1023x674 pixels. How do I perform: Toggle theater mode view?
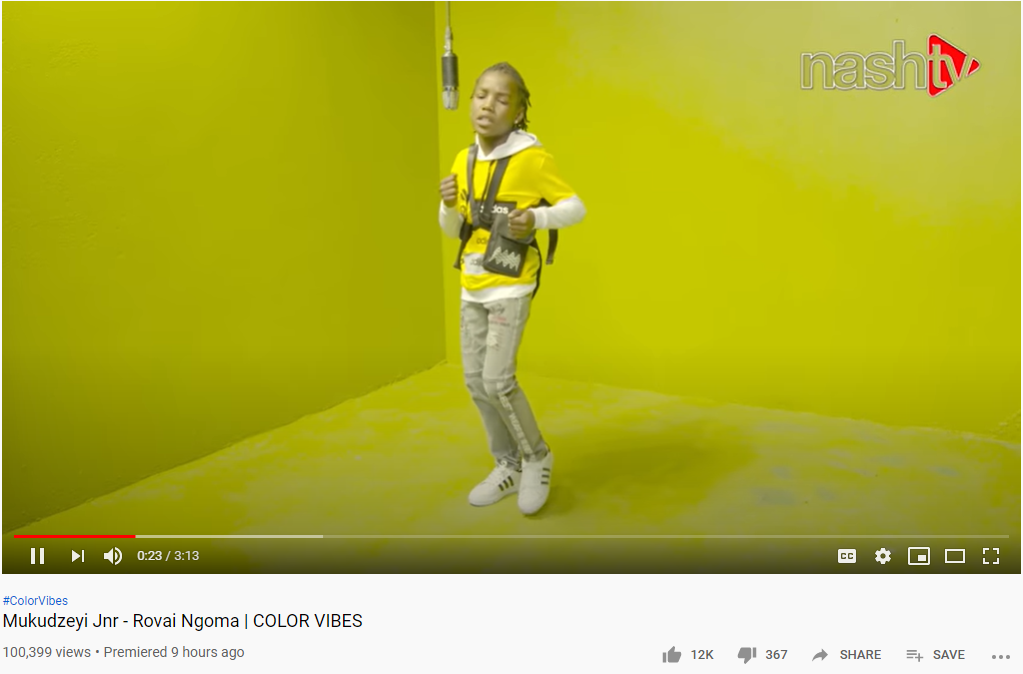(x=955, y=556)
